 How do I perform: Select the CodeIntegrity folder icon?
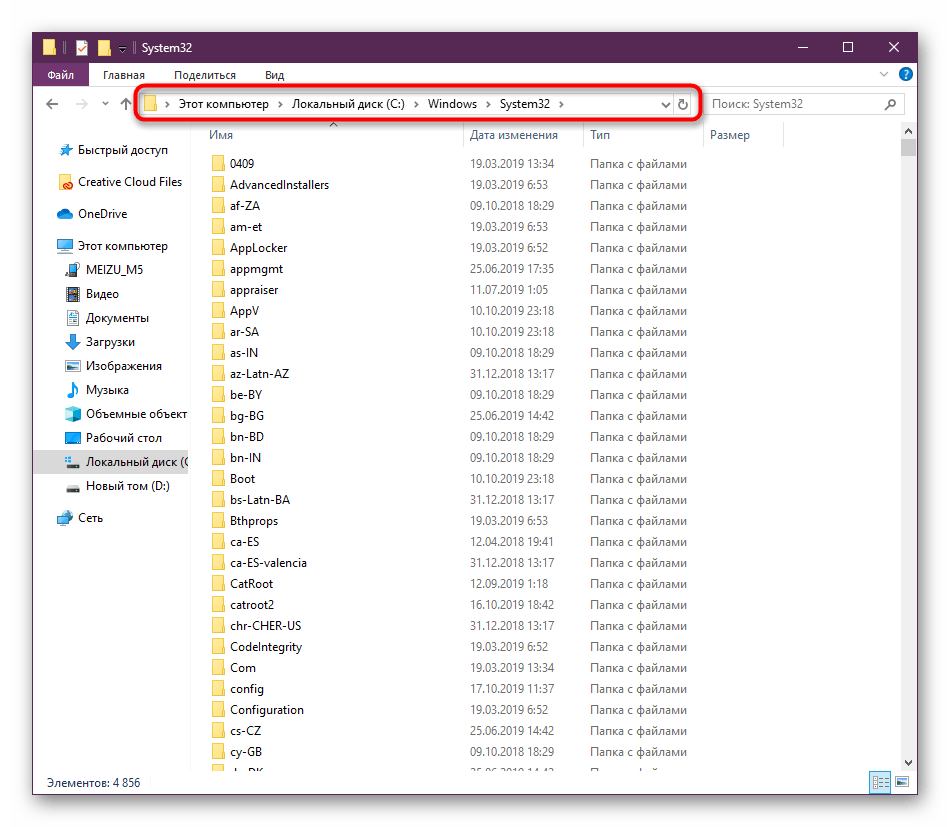pos(218,646)
